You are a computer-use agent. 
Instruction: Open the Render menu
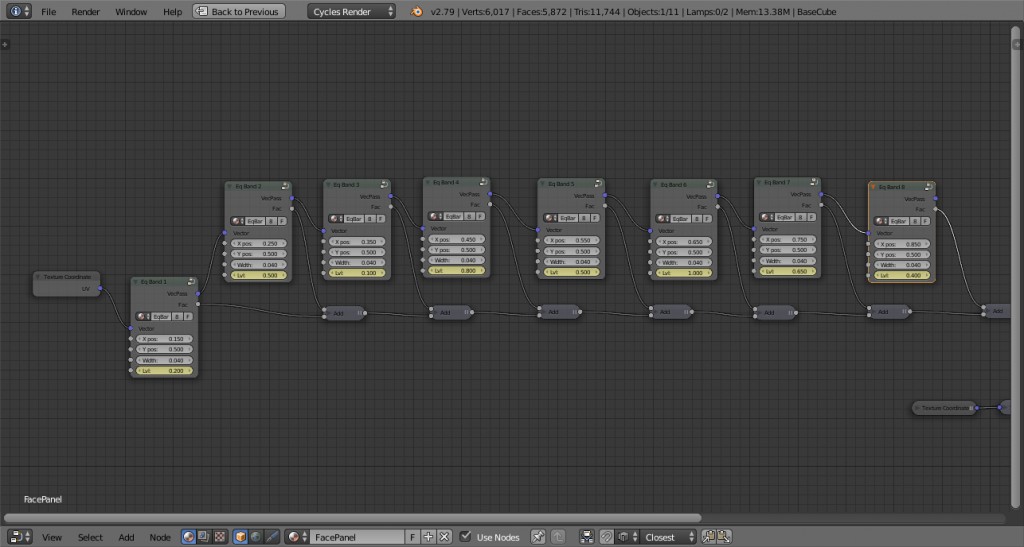[86, 12]
